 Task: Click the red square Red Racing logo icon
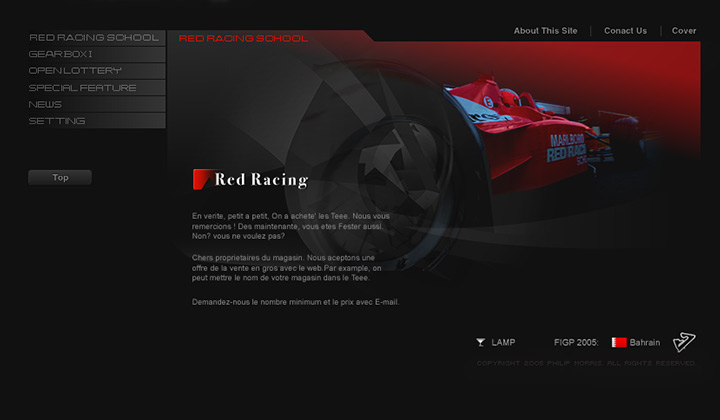pyautogui.click(x=202, y=179)
